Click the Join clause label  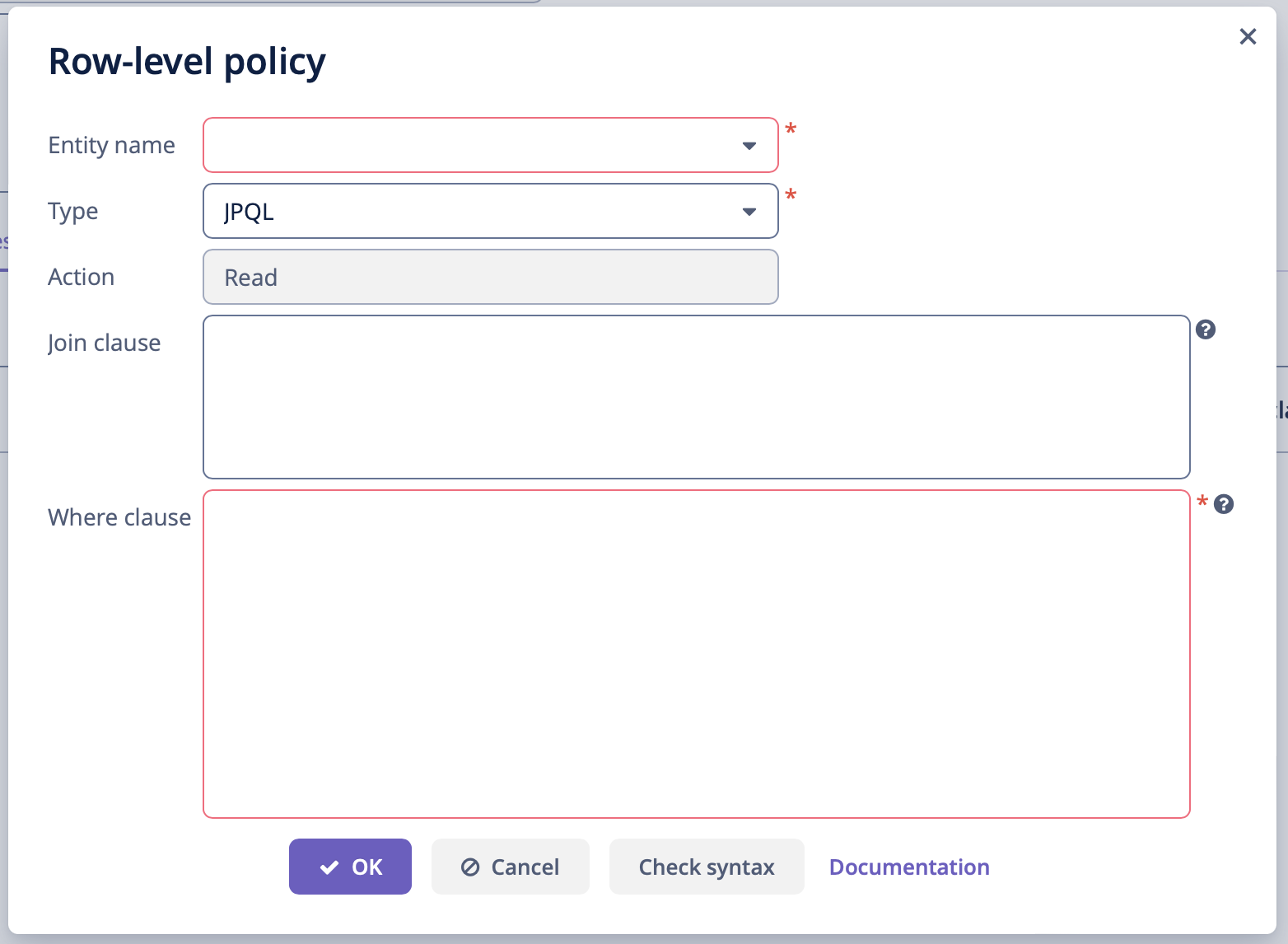[104, 343]
